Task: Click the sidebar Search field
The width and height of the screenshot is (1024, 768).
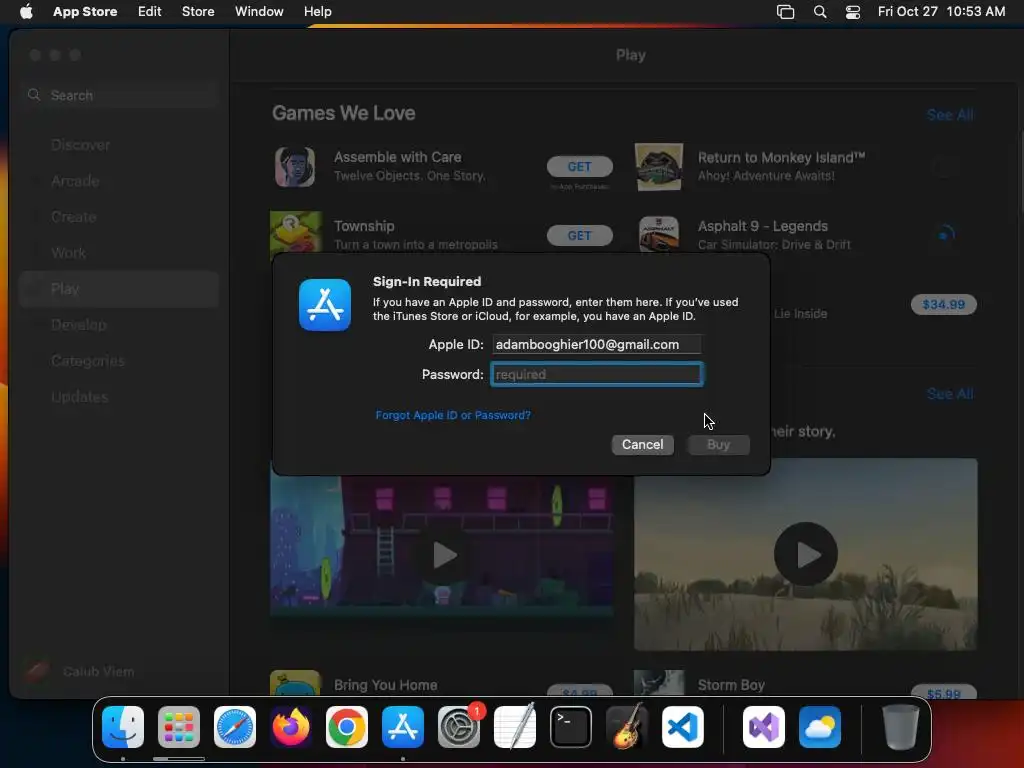Action: pyautogui.click(x=118, y=95)
